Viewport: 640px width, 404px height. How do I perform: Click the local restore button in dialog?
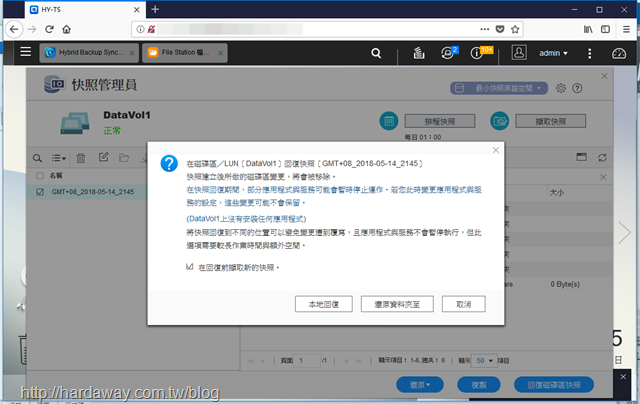click(324, 304)
